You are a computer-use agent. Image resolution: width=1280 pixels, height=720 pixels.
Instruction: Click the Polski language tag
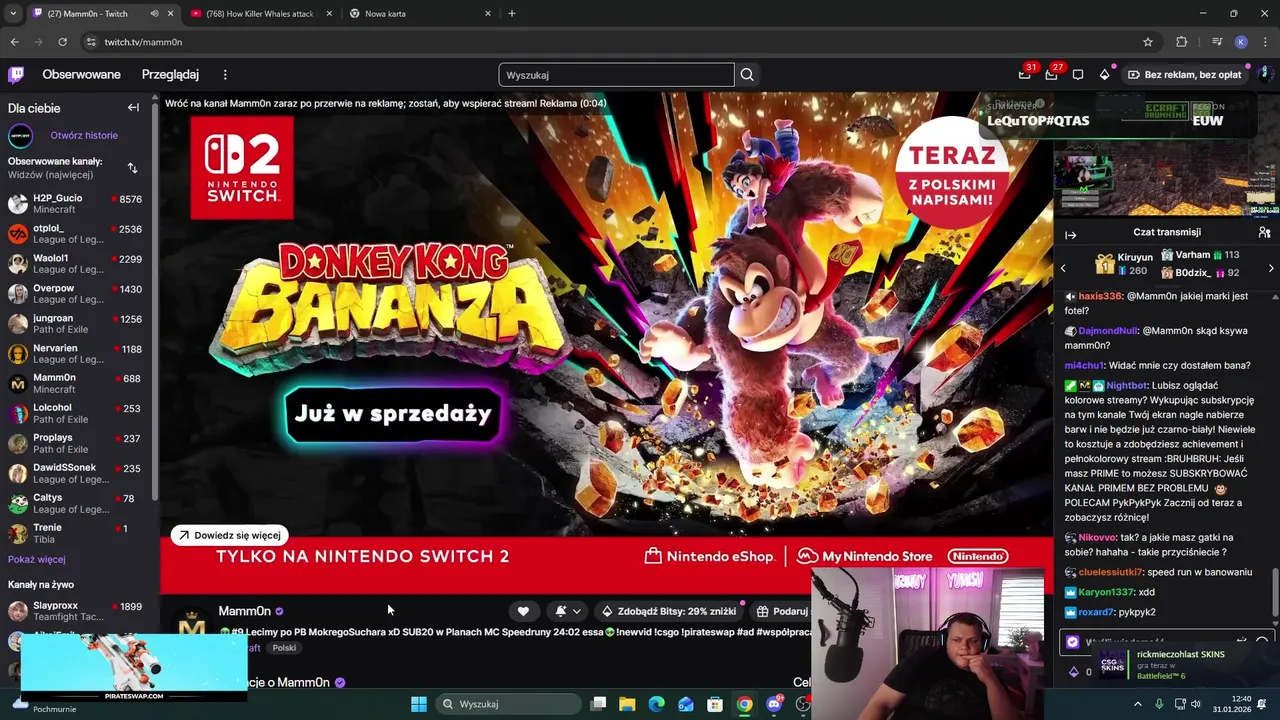284,648
